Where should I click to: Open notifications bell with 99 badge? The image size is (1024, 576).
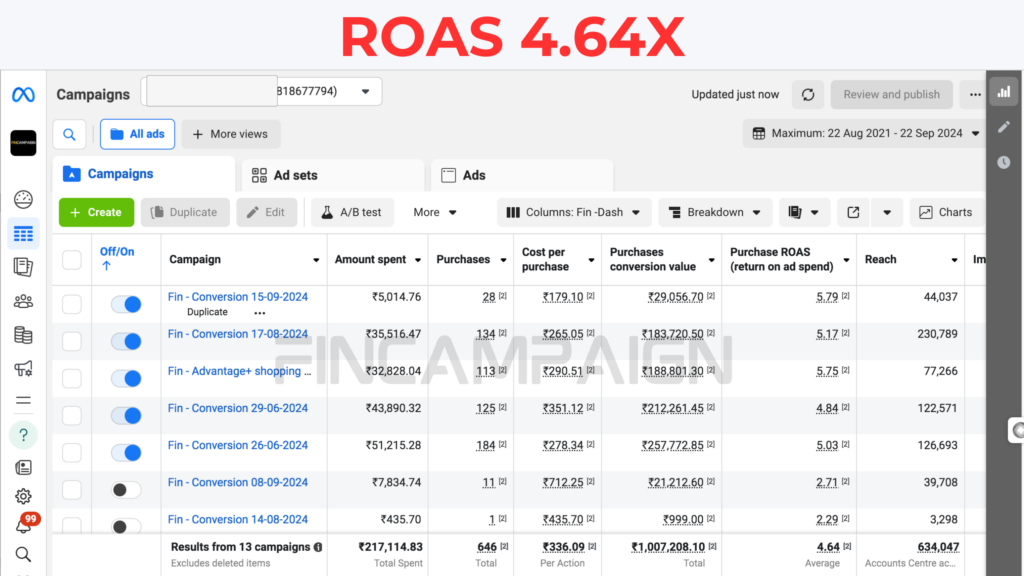tap(23, 525)
